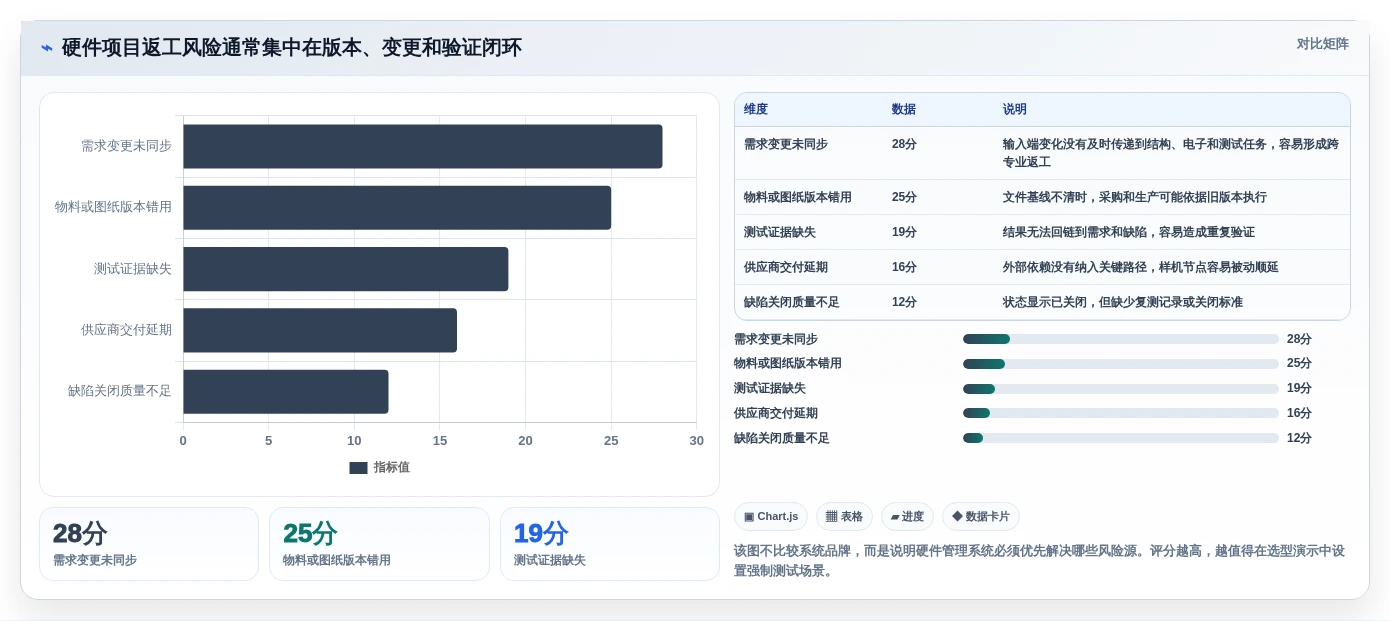1390x621 pixels.
Task: Select the 需求变更未同步 table cell
Action: coord(785,144)
